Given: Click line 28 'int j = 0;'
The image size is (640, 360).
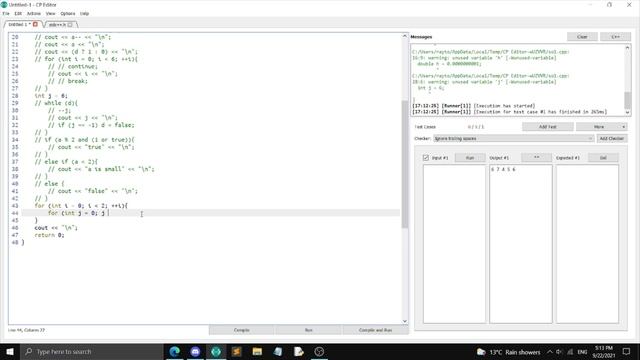Looking at the screenshot, I should point(51,96).
